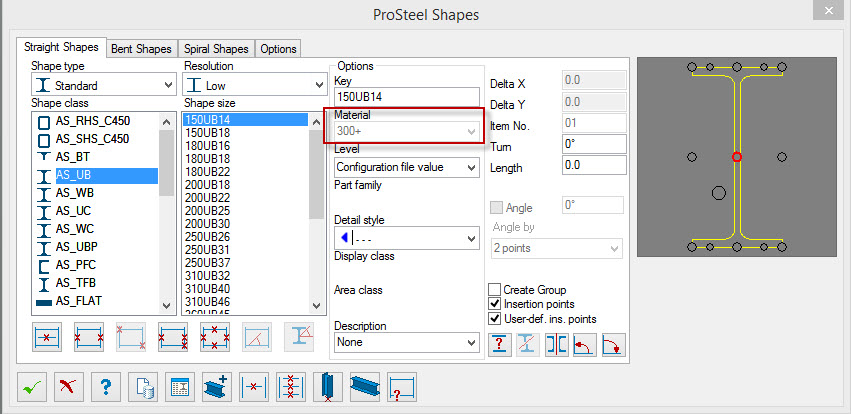The image size is (851, 414).
Task: Switch to the Straight Shapes tab
Action: (x=61, y=47)
